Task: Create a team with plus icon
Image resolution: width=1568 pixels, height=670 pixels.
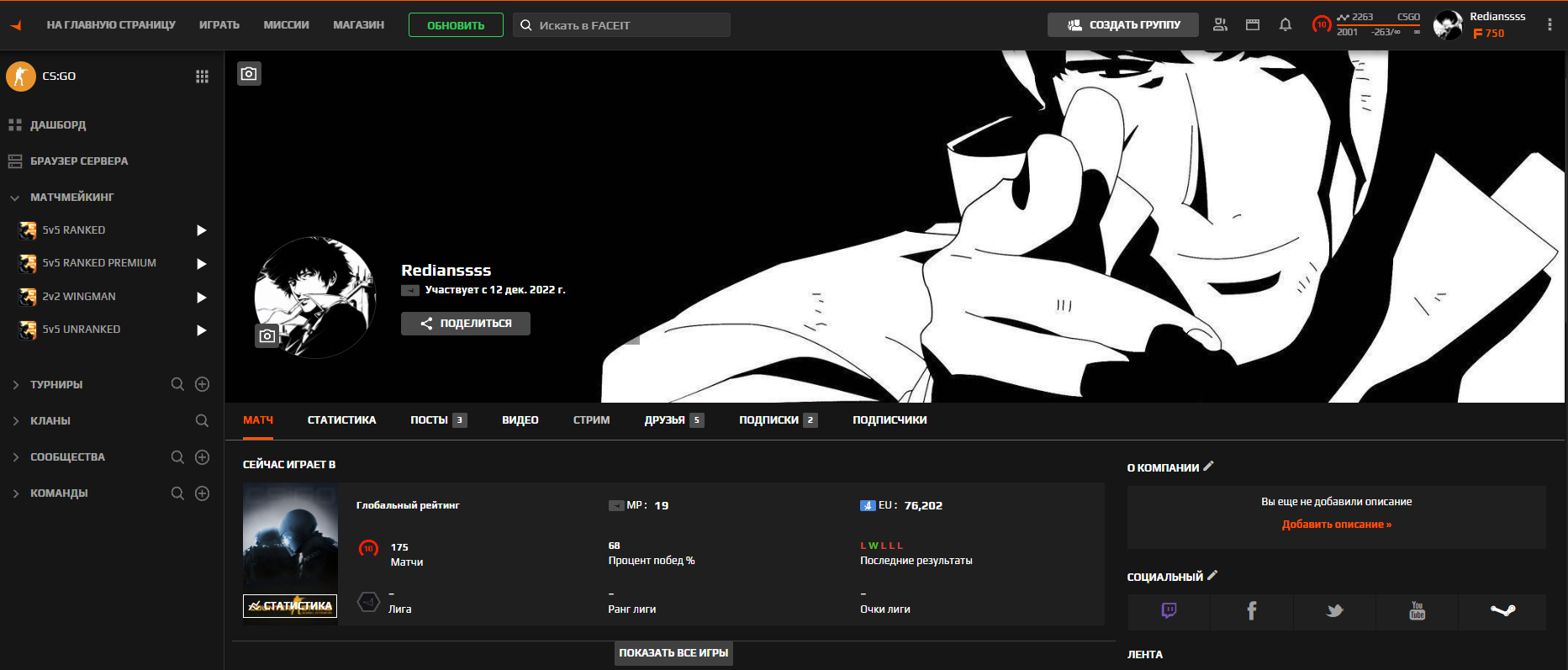Action: 203,493
